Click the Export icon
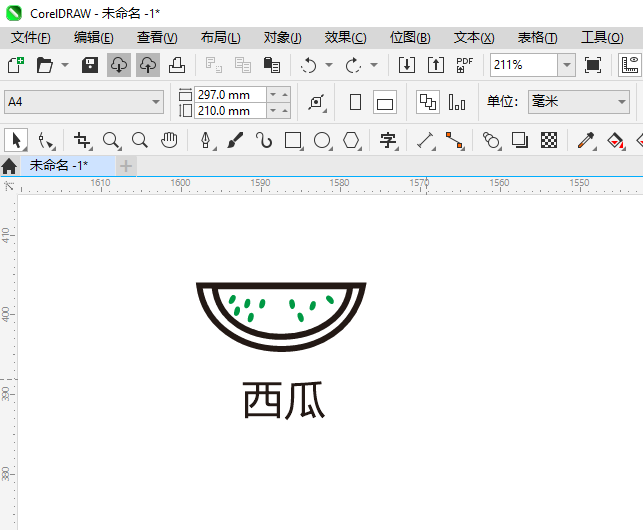This screenshot has width=643, height=530. (436, 65)
